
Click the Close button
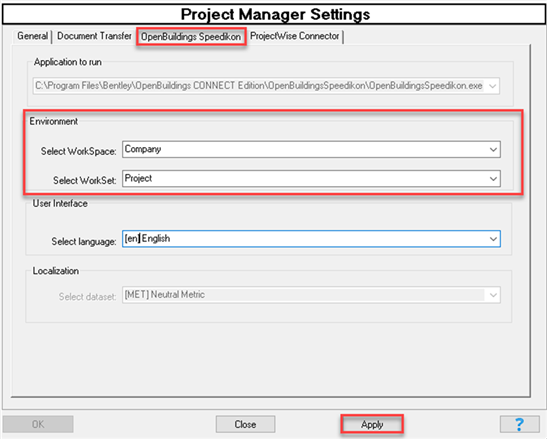coord(245,424)
